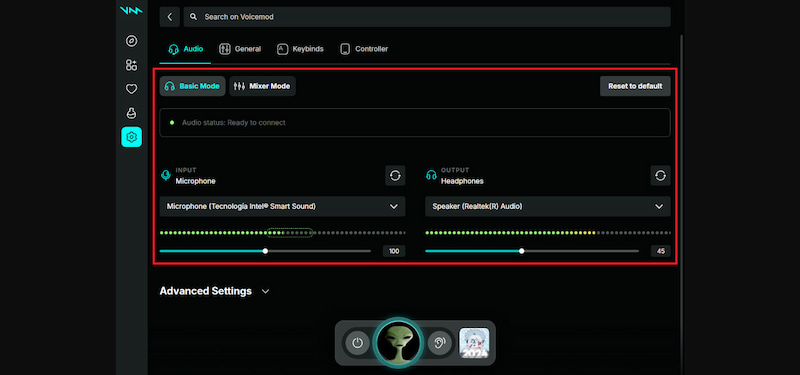Screen dimensions: 800x375
Task: Open the microphone input device dropdown
Action: click(283, 207)
